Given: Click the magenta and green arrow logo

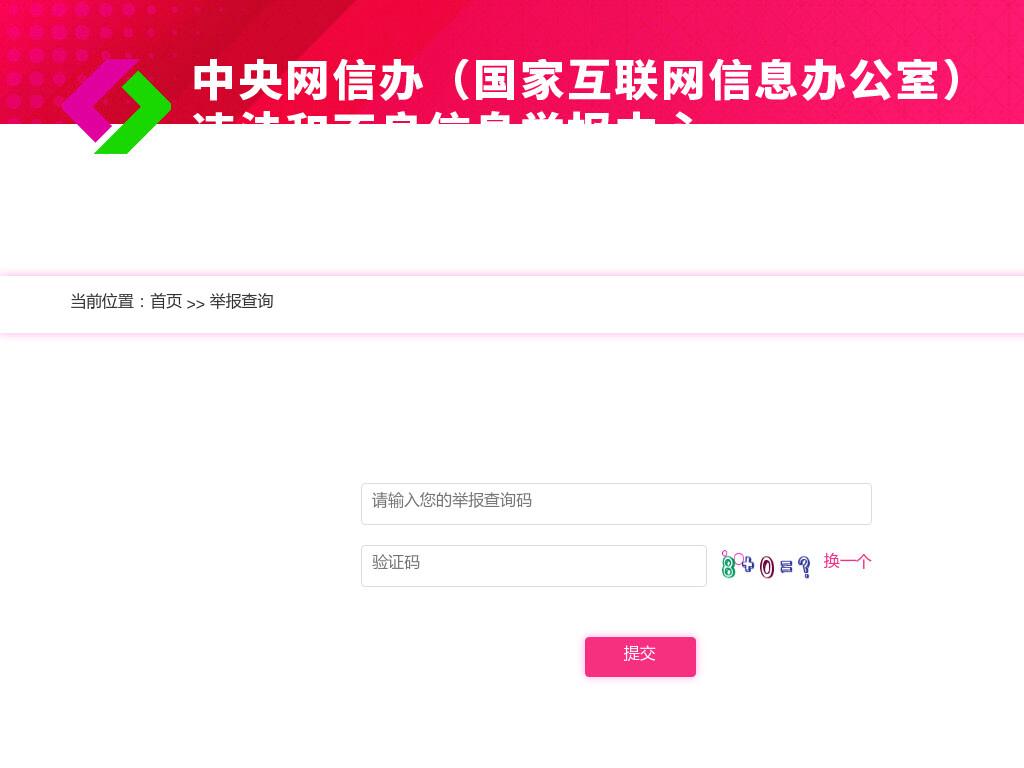Looking at the screenshot, I should tap(116, 106).
